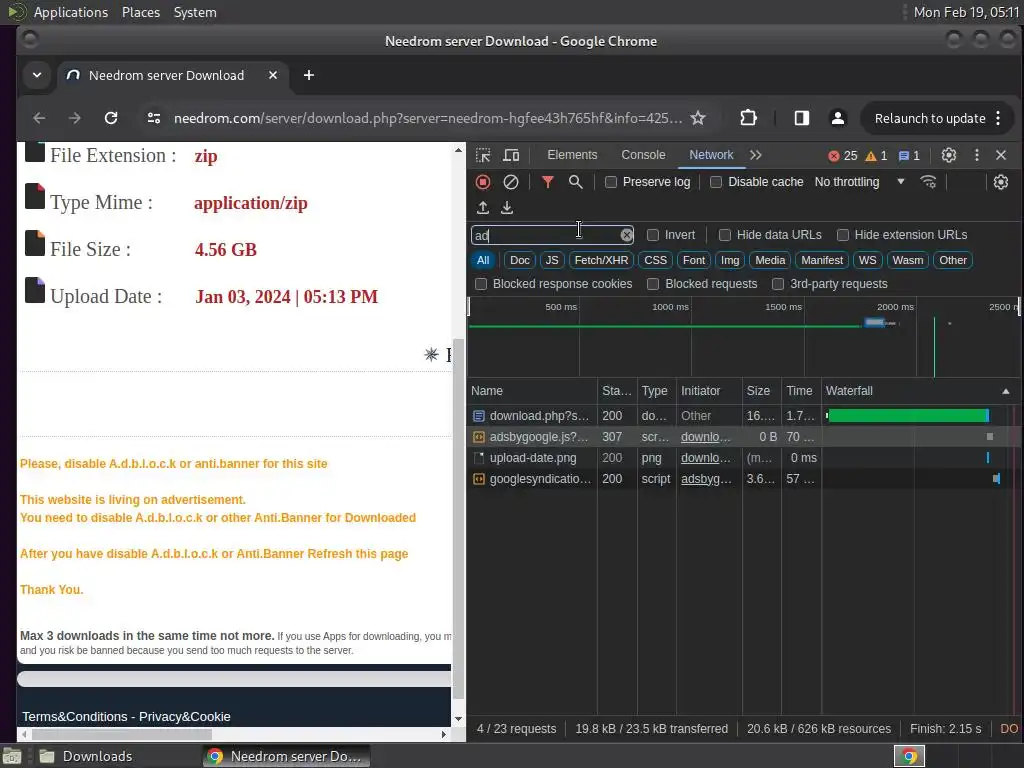Reload the page
This screenshot has height=768, width=1024.
click(111, 118)
